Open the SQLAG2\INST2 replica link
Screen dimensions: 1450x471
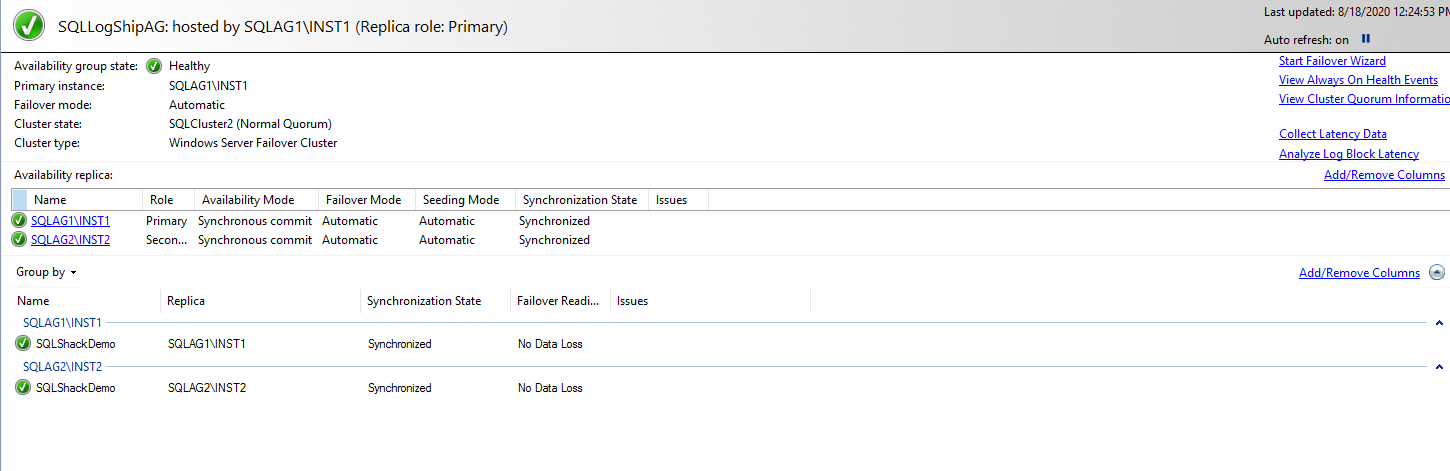click(70, 240)
